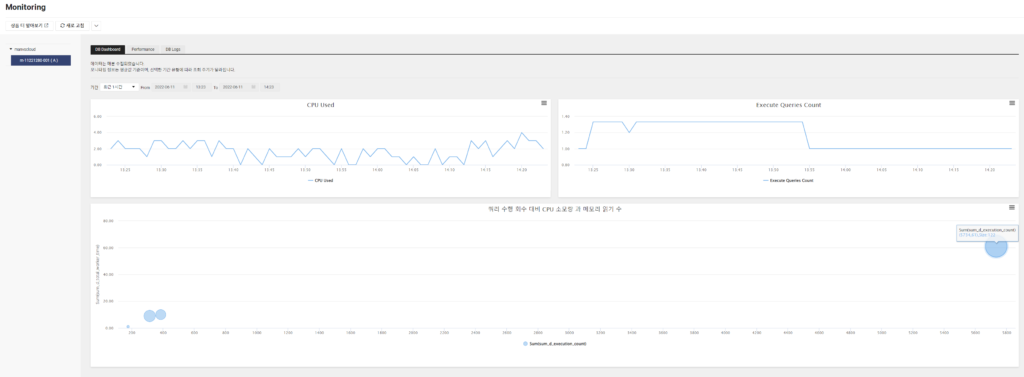Expand the chevron dropdown beside refresh button
This screenshot has width=1024, height=377.
pos(97,25)
